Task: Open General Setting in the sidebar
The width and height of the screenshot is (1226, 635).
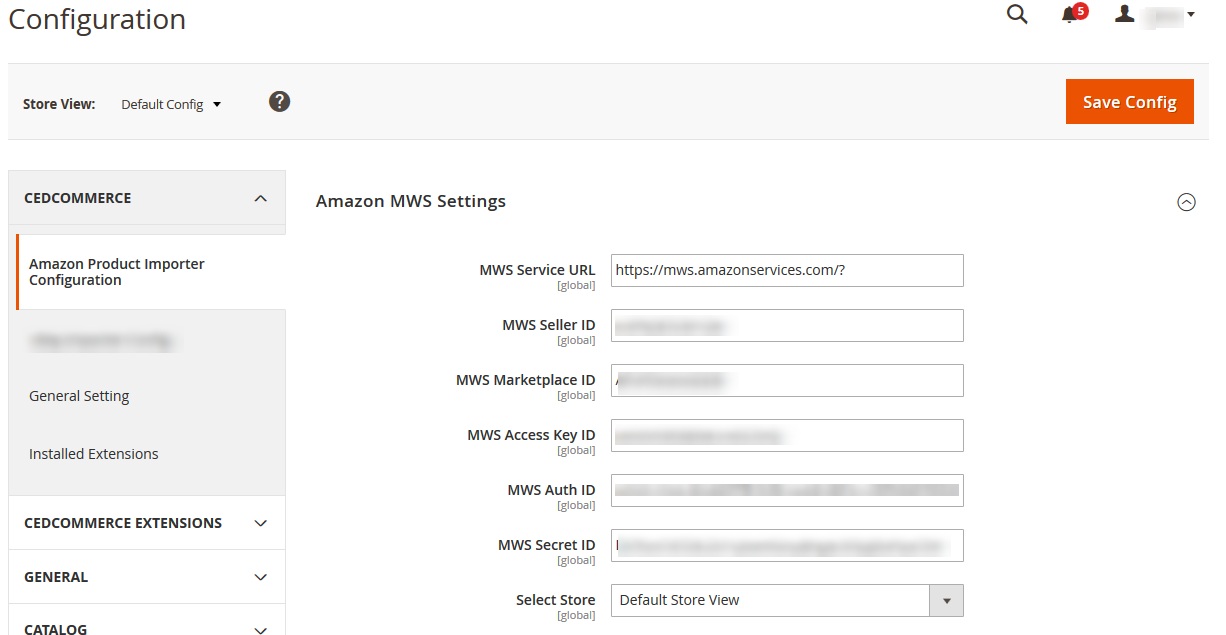Action: coord(79,395)
